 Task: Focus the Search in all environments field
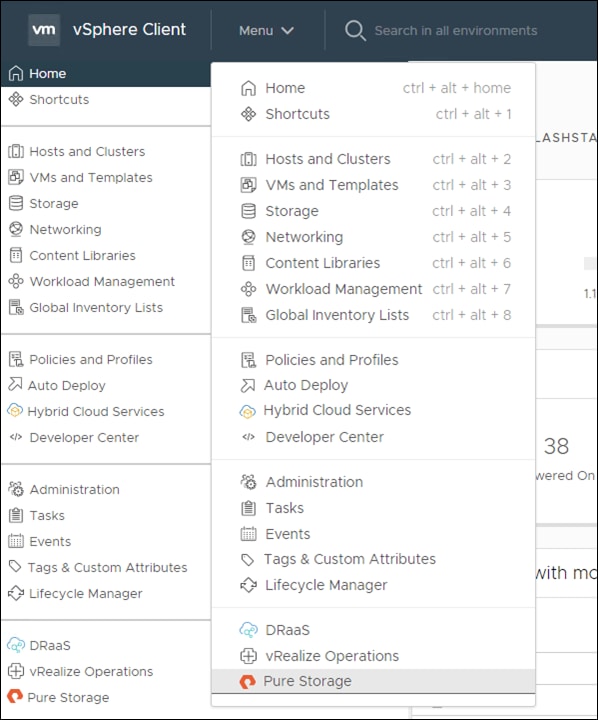point(456,31)
